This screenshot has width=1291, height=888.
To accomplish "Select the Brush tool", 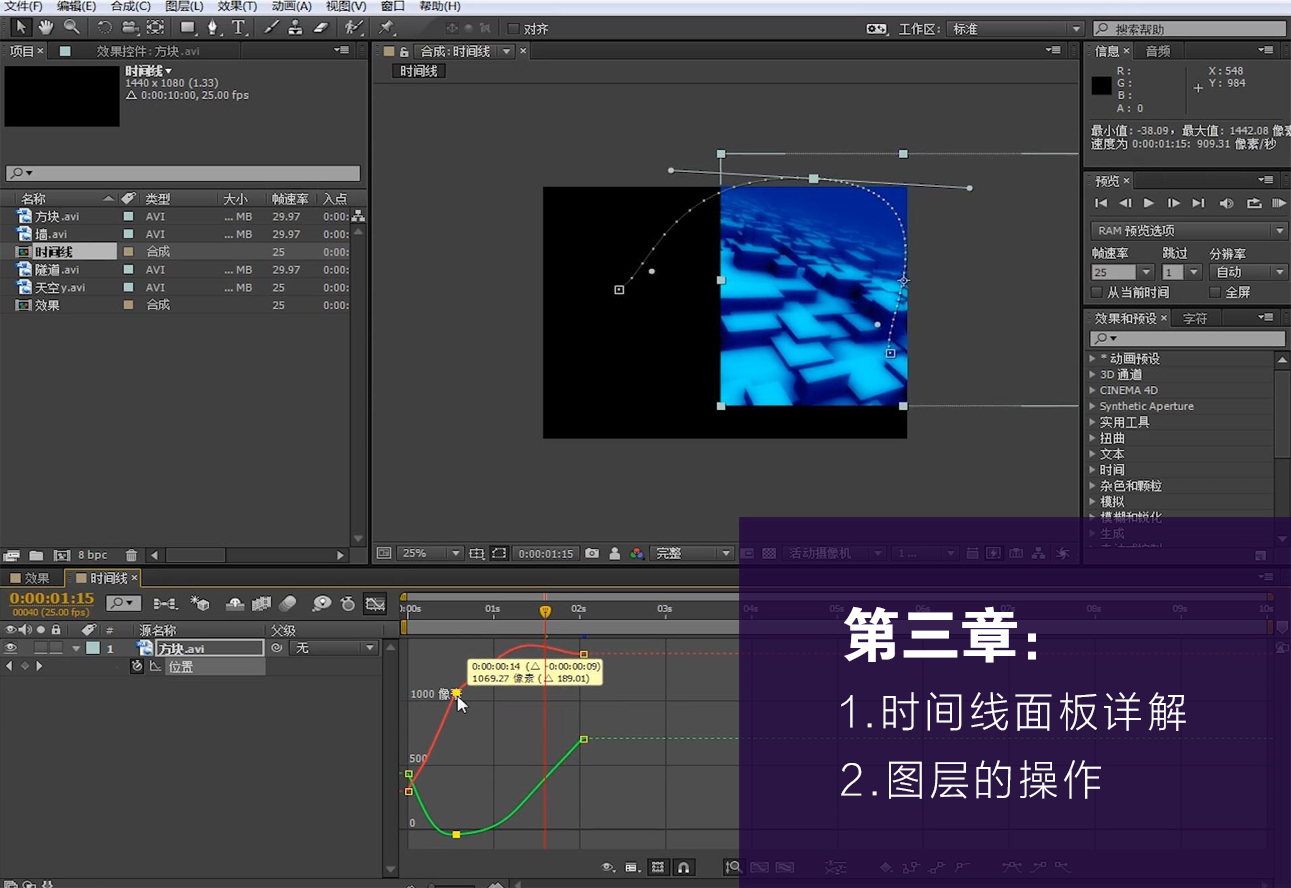I will coord(271,27).
